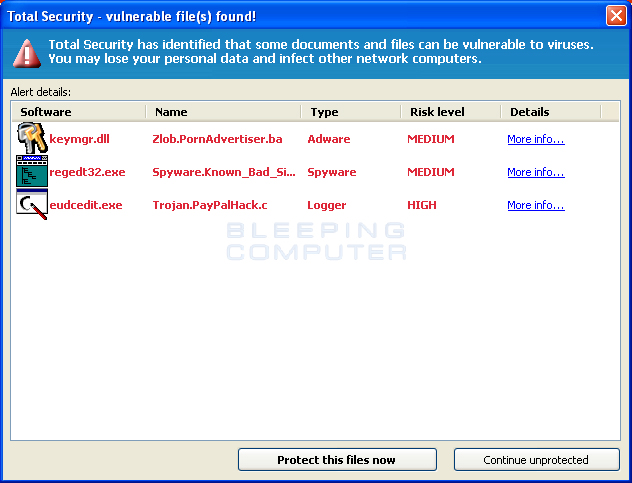Click the regedt32.exe registry tree icon
The height and width of the screenshot is (483, 632).
[32, 171]
